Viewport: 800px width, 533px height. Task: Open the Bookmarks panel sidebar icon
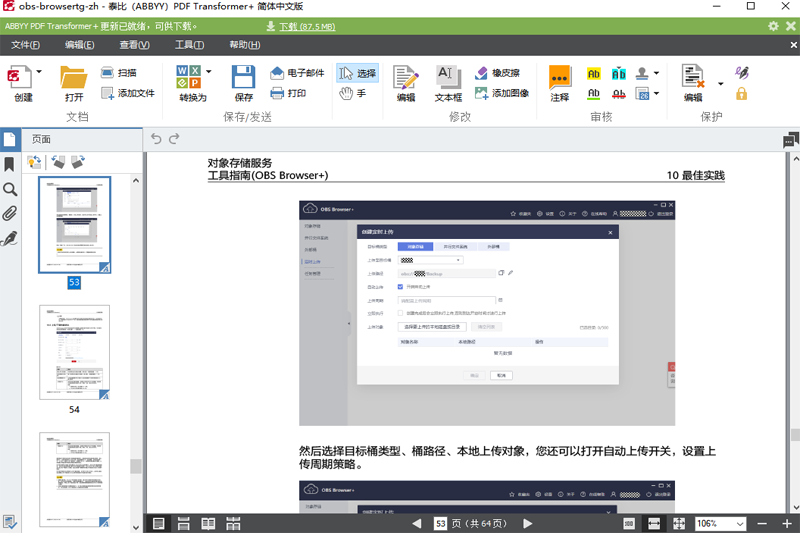coord(9,164)
